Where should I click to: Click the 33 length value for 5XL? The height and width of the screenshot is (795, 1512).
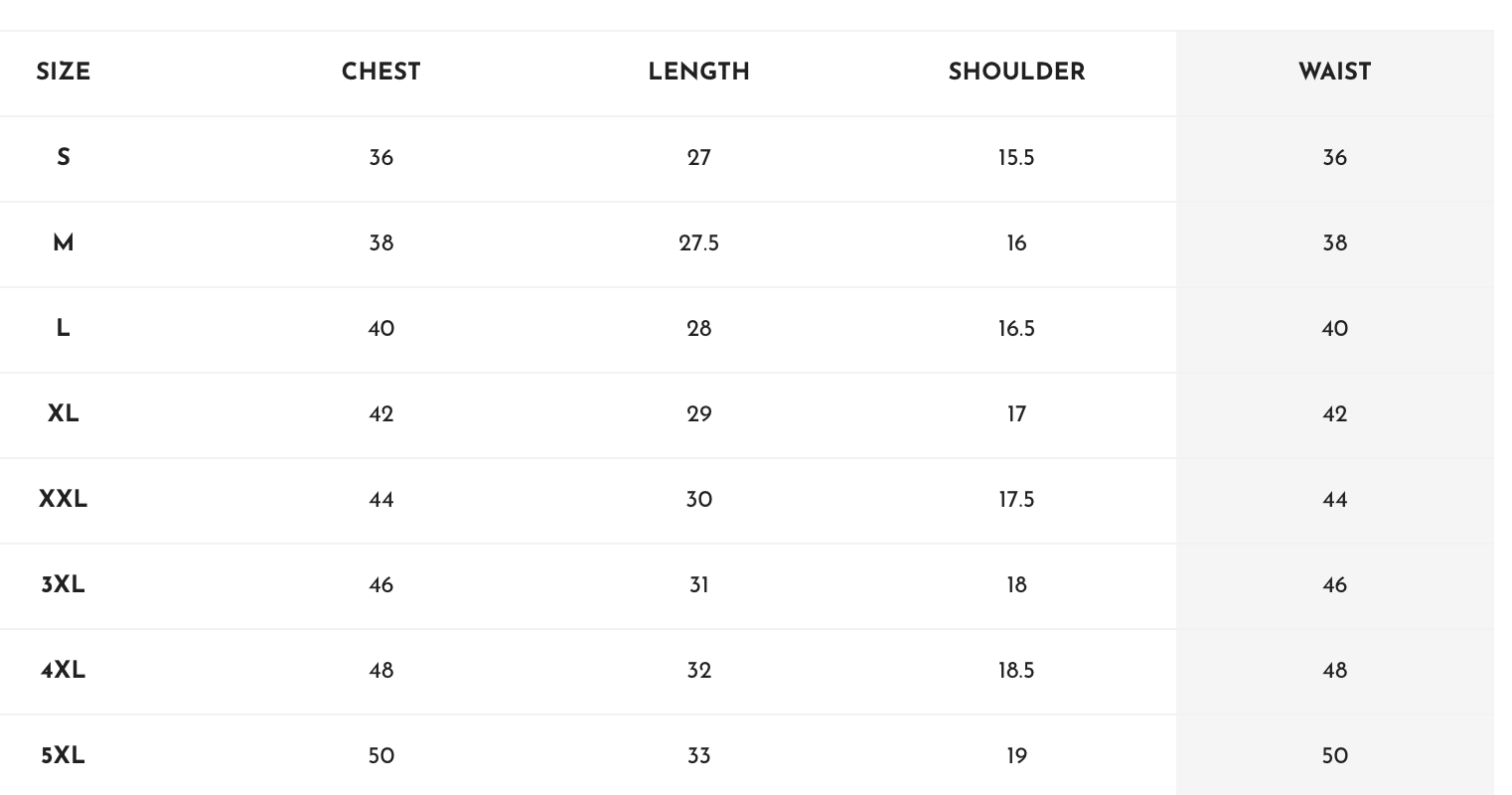[x=698, y=756]
